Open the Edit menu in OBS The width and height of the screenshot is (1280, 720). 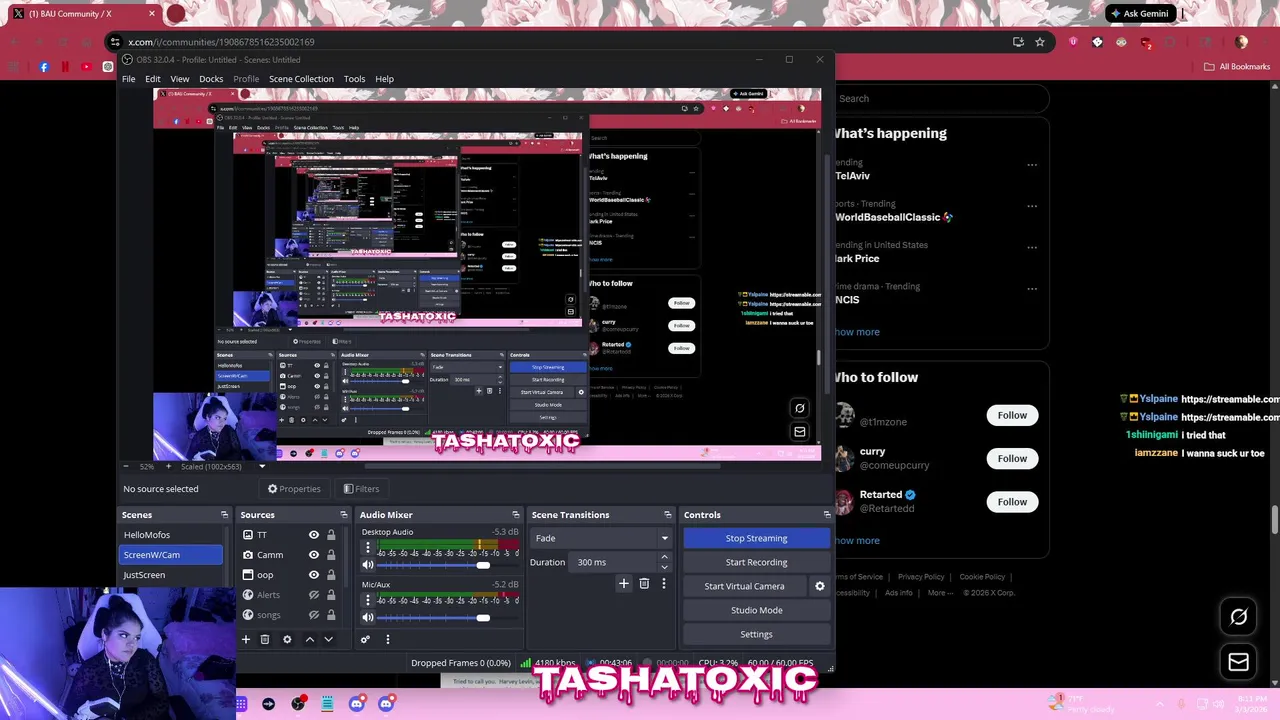(152, 79)
